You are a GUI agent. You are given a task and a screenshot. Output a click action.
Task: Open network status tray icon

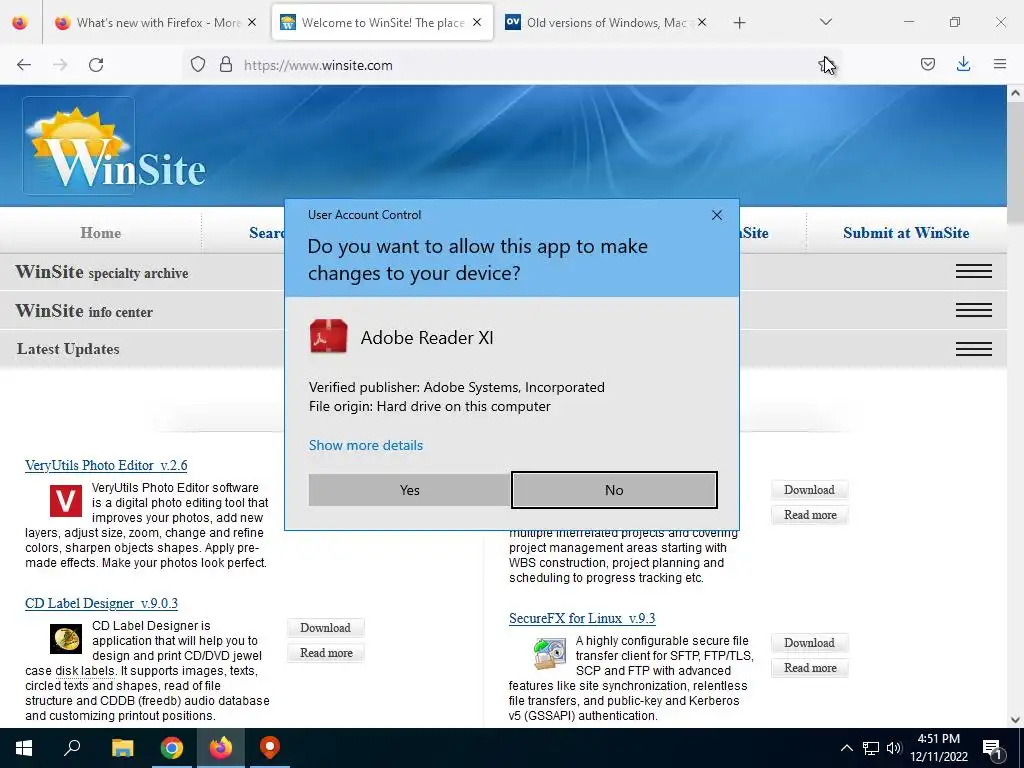tap(871, 748)
